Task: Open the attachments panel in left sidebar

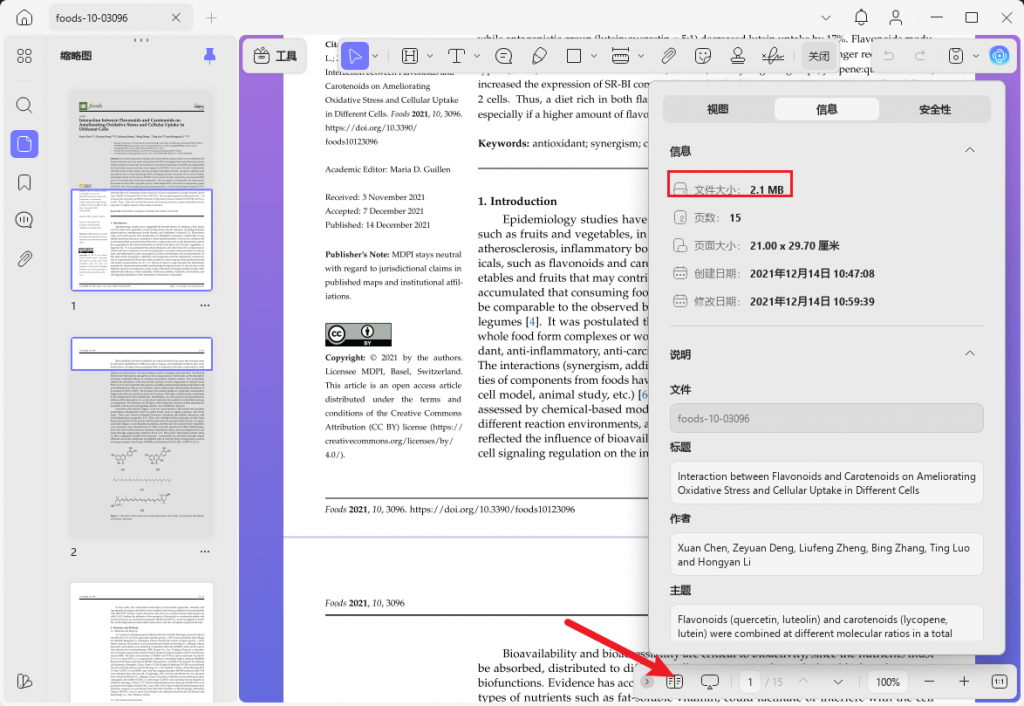Action: [x=25, y=259]
